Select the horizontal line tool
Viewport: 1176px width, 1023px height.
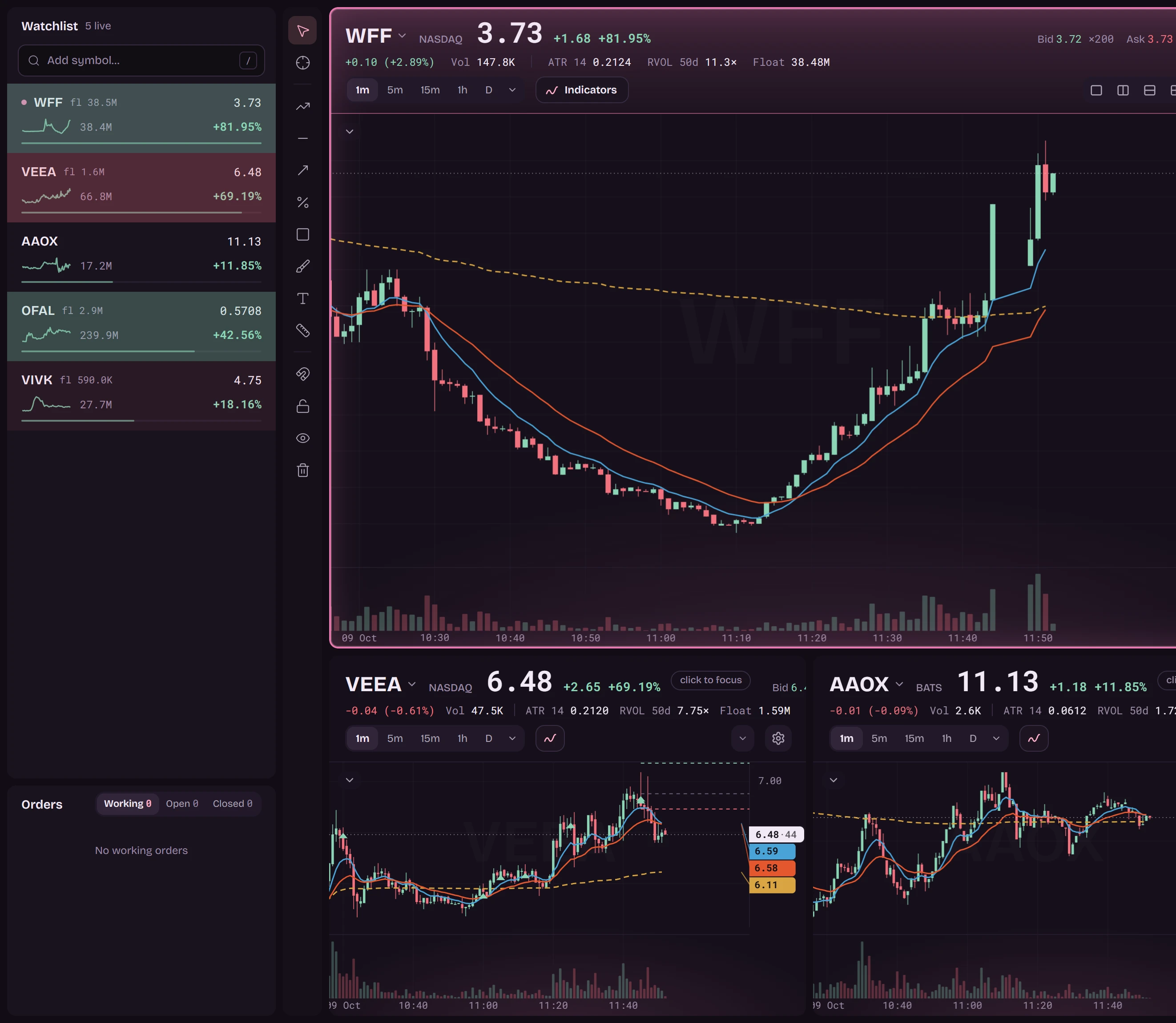[x=302, y=138]
